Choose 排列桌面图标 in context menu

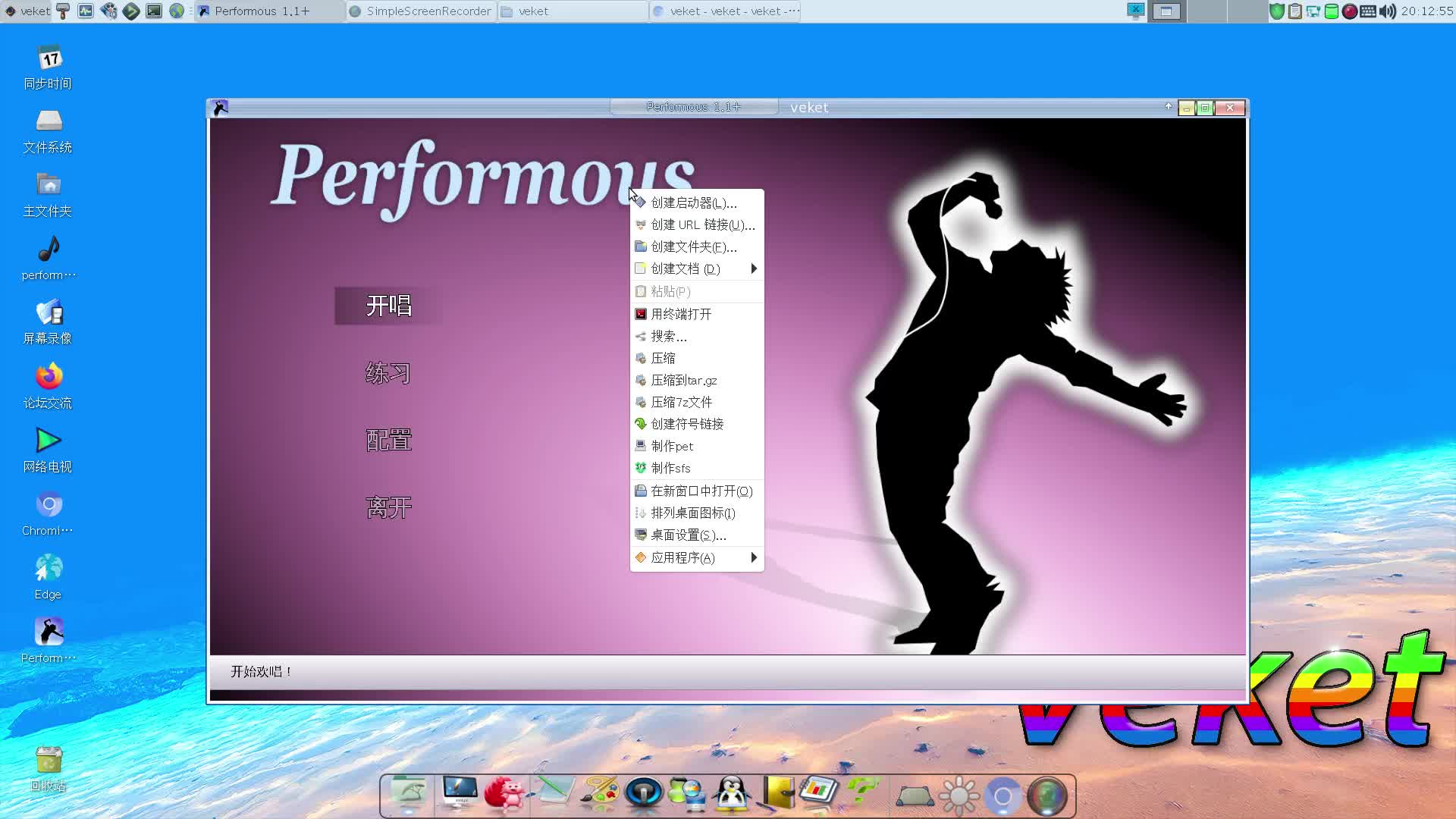pos(697,513)
